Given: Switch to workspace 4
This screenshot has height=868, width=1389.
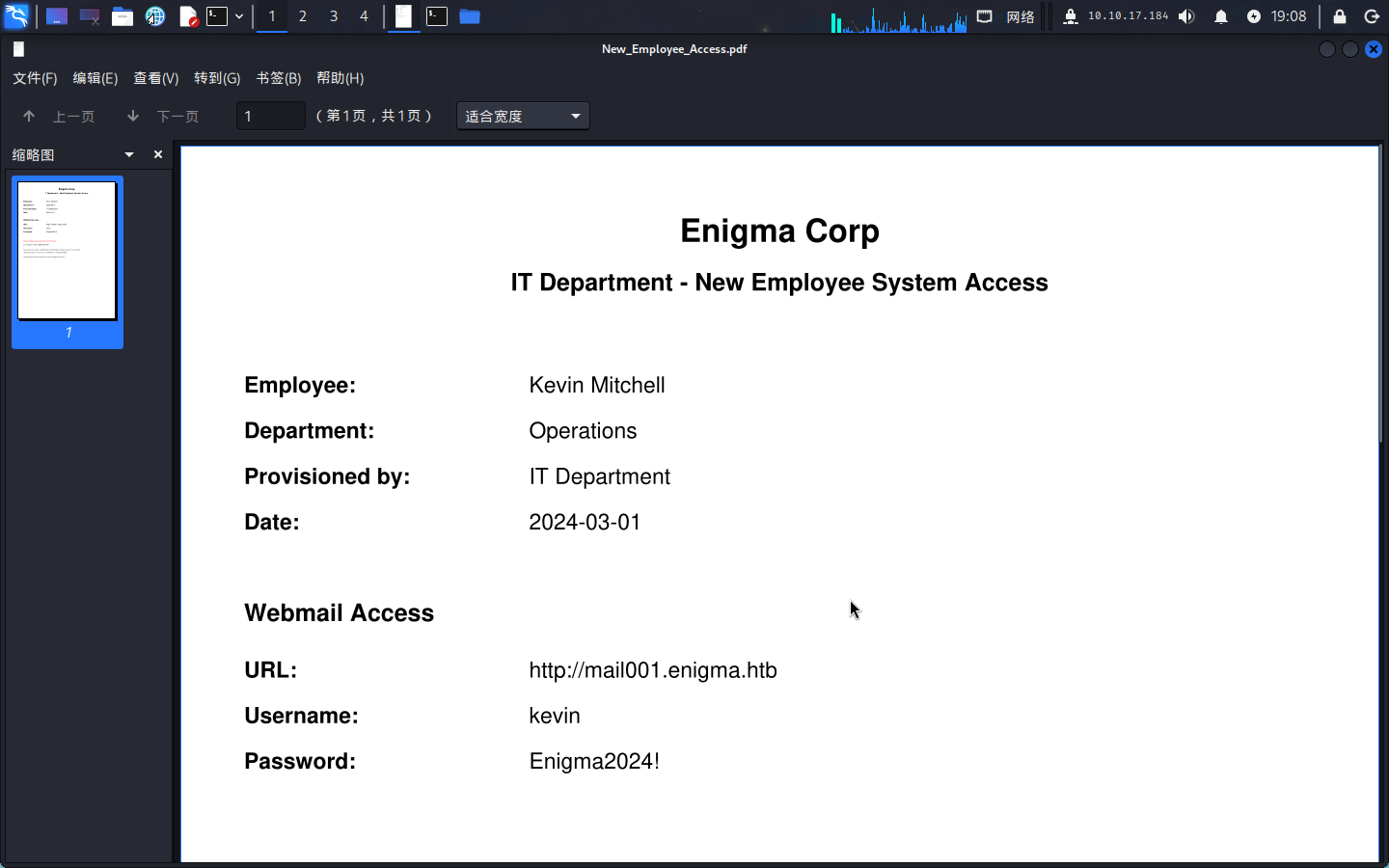Looking at the screenshot, I should click(x=364, y=16).
